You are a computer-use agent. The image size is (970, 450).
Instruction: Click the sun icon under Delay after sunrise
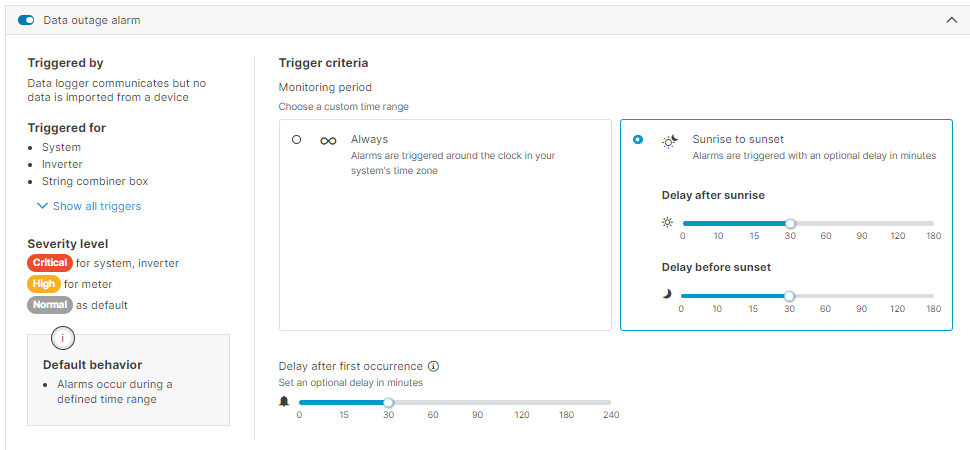[668, 223]
